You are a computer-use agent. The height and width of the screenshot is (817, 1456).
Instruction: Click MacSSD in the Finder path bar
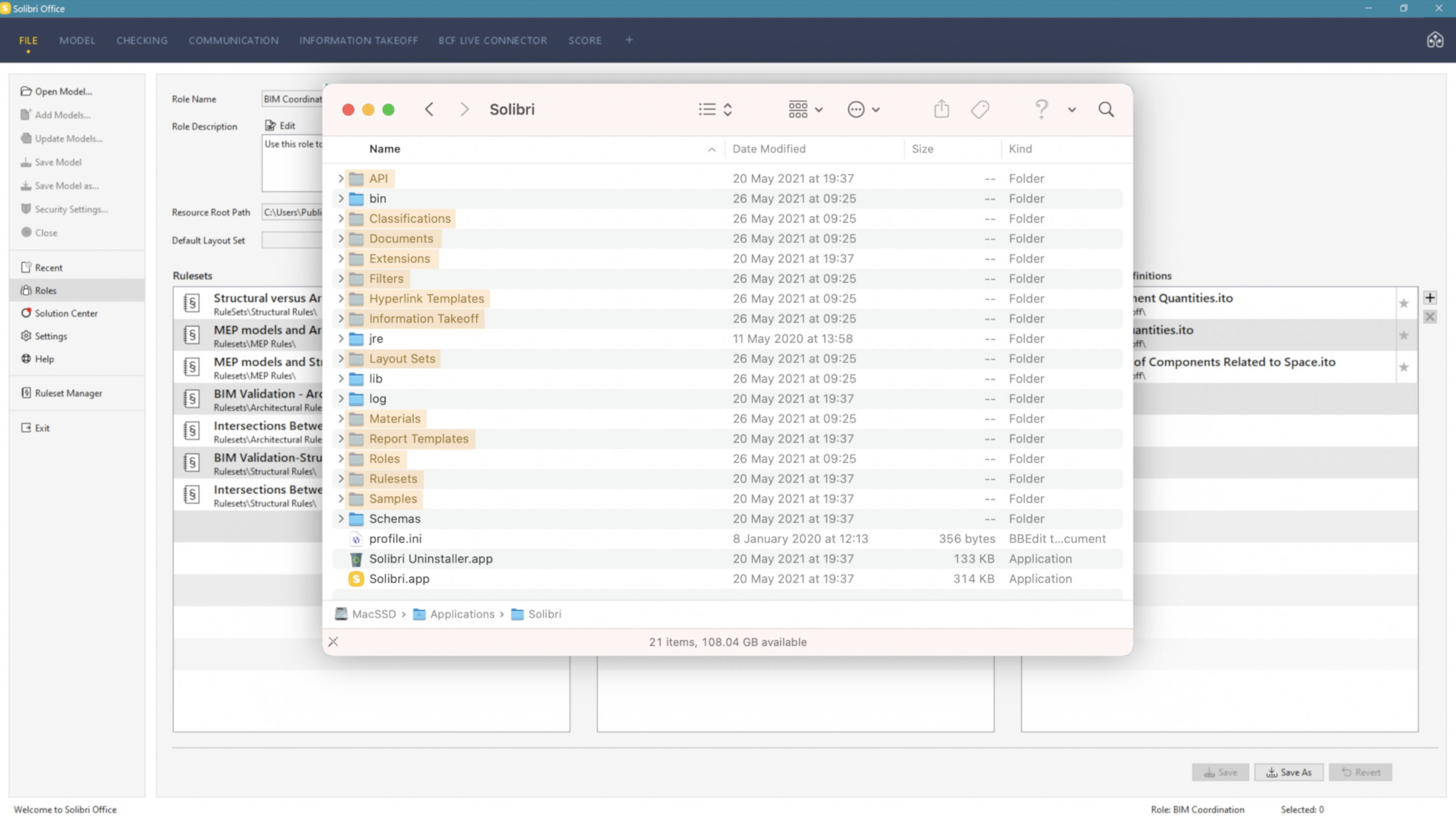[366, 613]
